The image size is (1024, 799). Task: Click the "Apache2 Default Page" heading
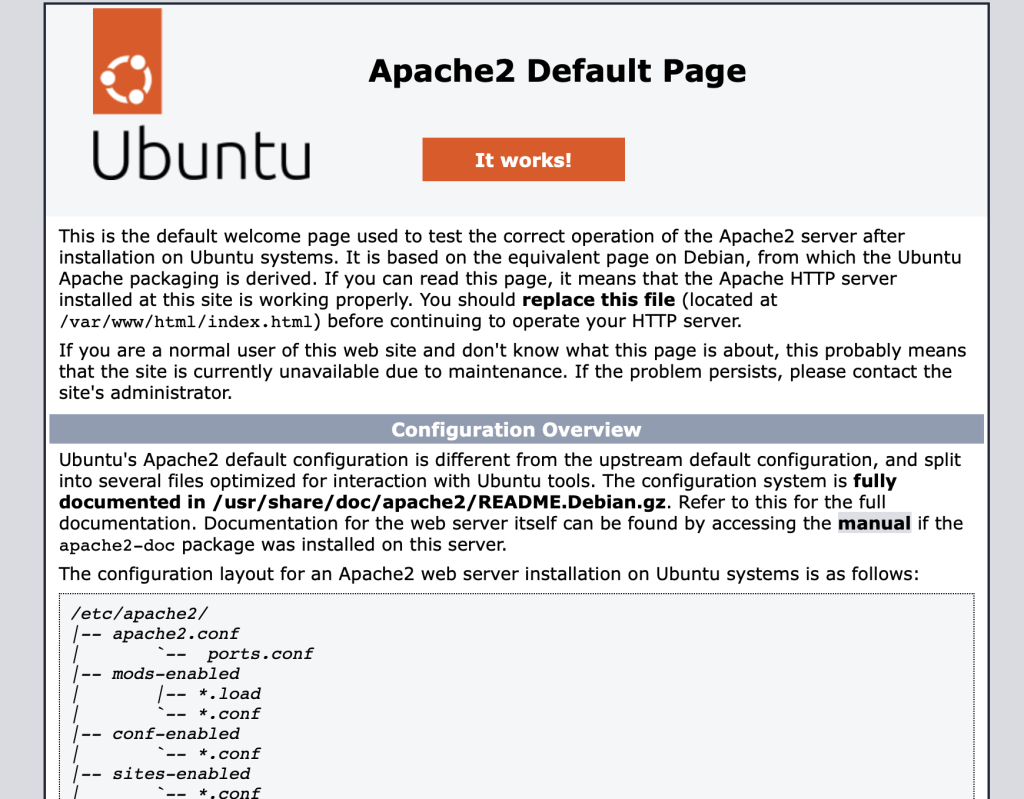point(557,71)
